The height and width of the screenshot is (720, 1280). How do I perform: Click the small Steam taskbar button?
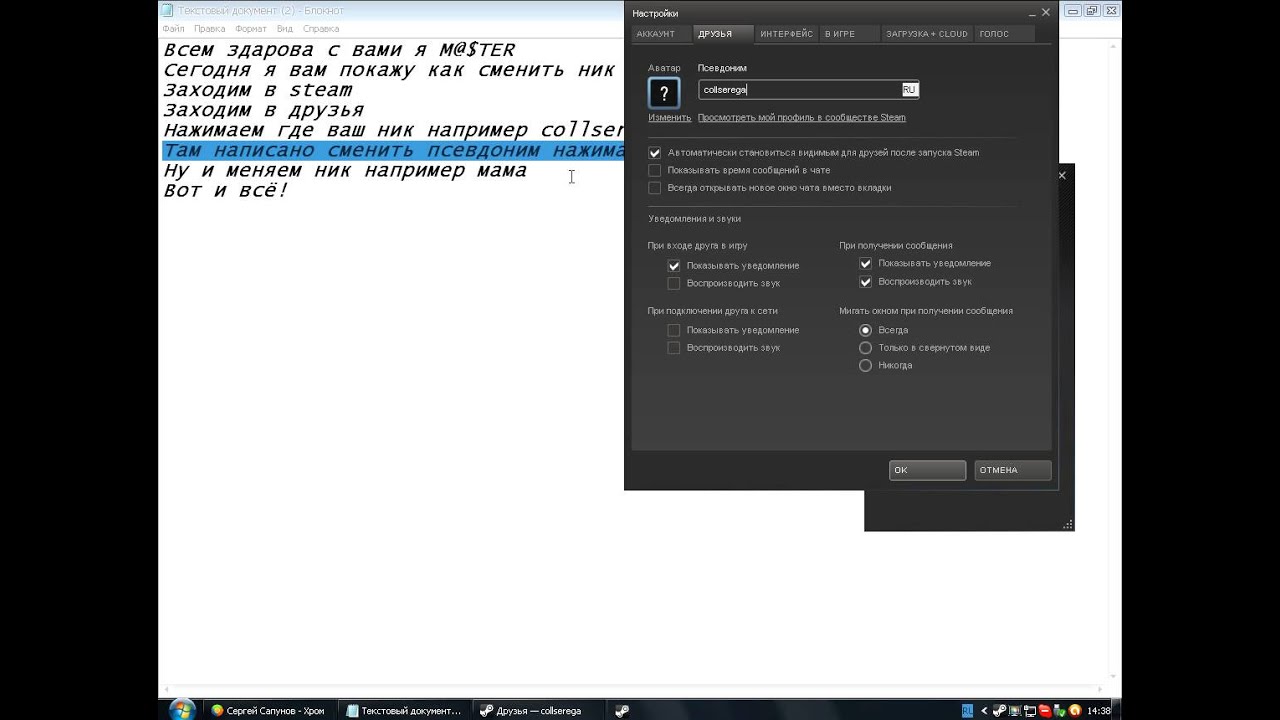[x=622, y=711]
